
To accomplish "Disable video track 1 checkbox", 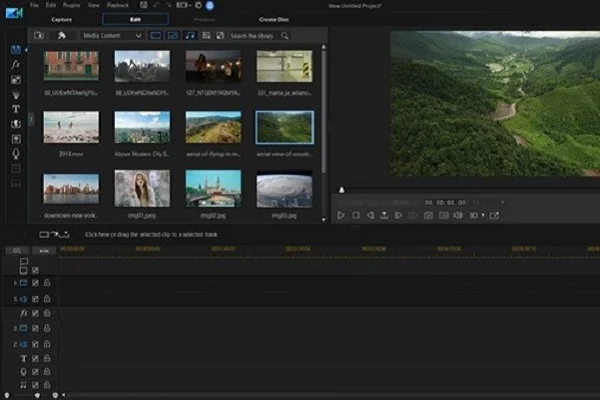I will coord(34,283).
